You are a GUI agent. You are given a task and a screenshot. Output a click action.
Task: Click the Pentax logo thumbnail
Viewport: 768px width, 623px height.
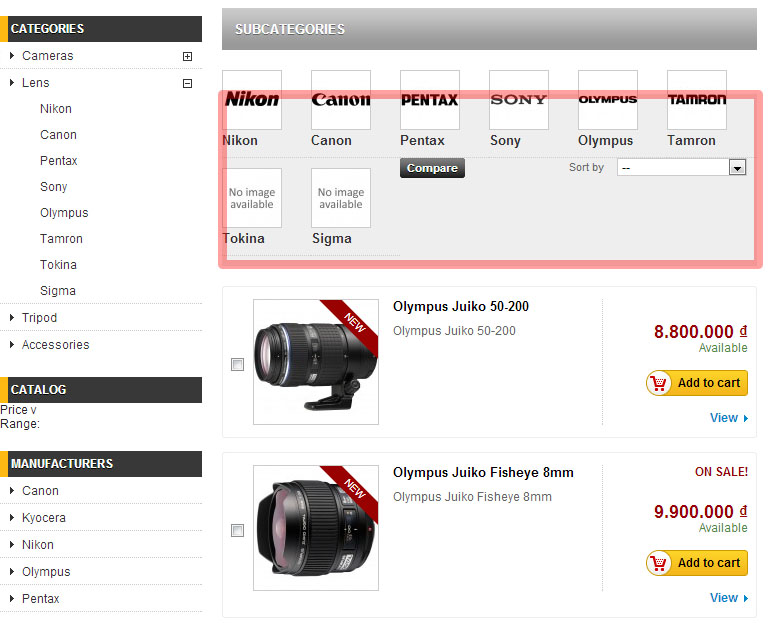[x=430, y=100]
